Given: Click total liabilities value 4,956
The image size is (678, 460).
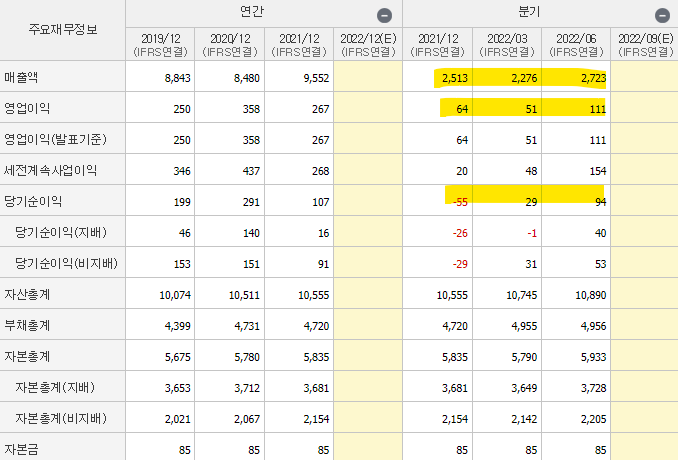Looking at the screenshot, I should 593,326.
